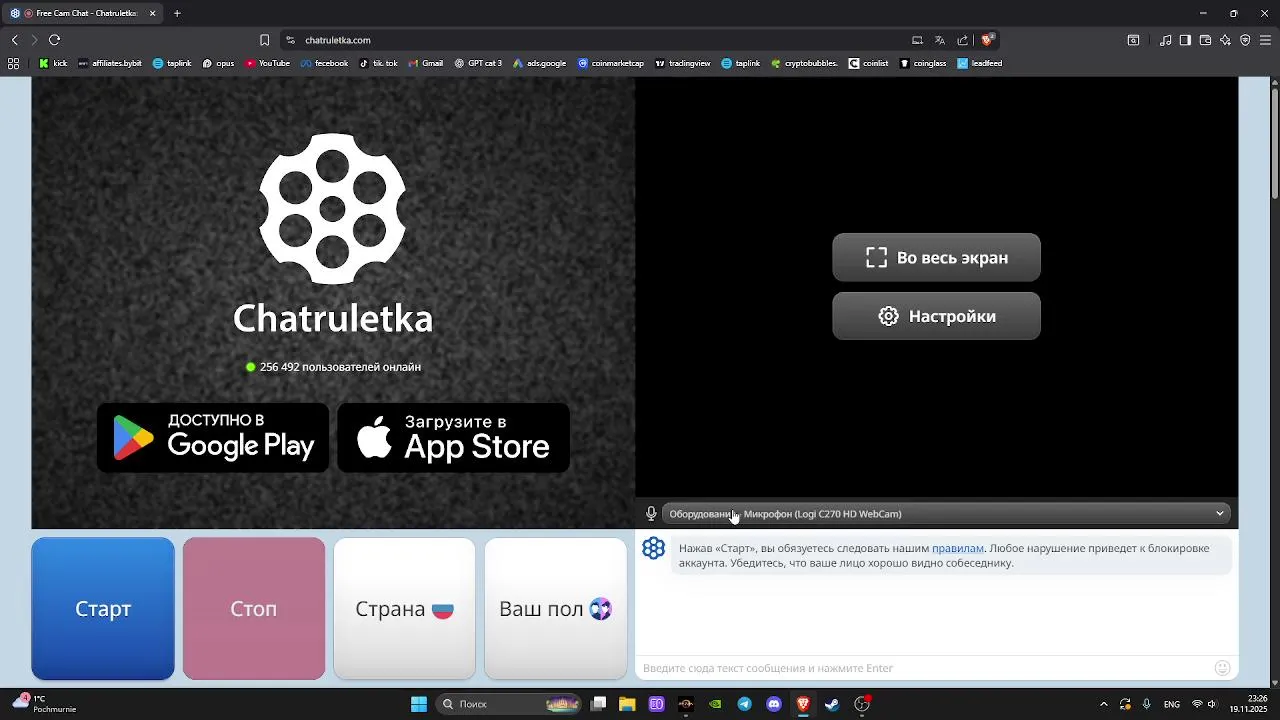Open the weather widget on the taskbar
The height and width of the screenshot is (720, 1280).
coord(45,704)
